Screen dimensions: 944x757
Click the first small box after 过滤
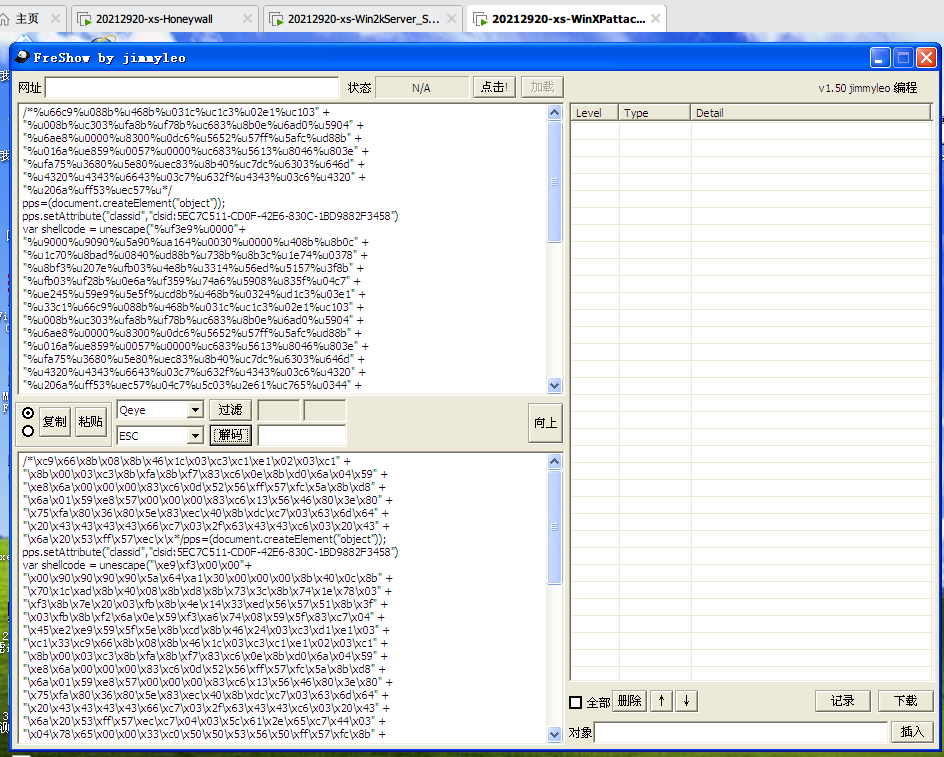pyautogui.click(x=279, y=410)
